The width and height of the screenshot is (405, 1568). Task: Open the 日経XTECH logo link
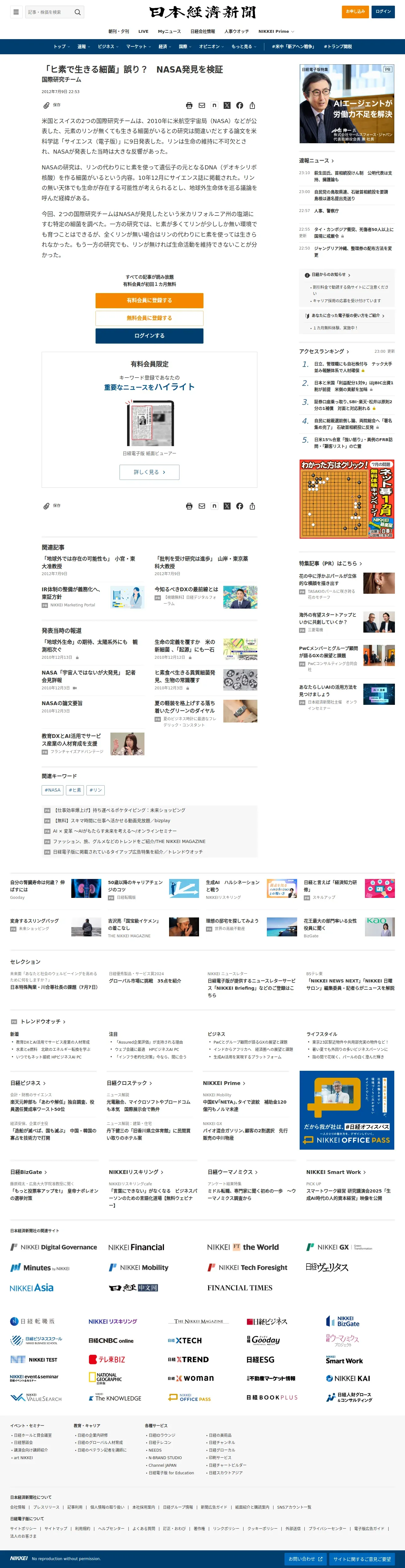tap(185, 1340)
